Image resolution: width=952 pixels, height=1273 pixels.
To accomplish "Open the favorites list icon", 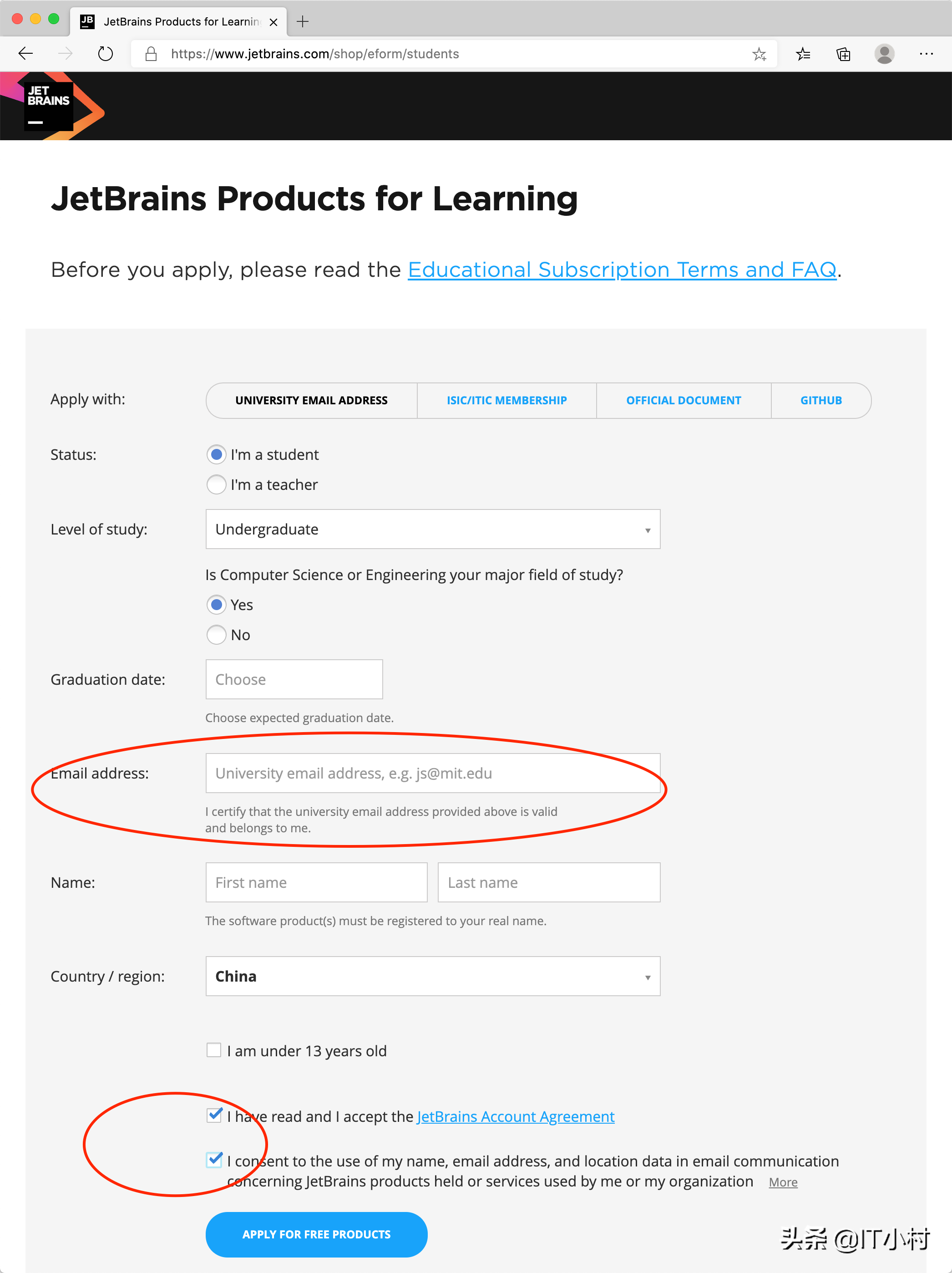I will [803, 54].
